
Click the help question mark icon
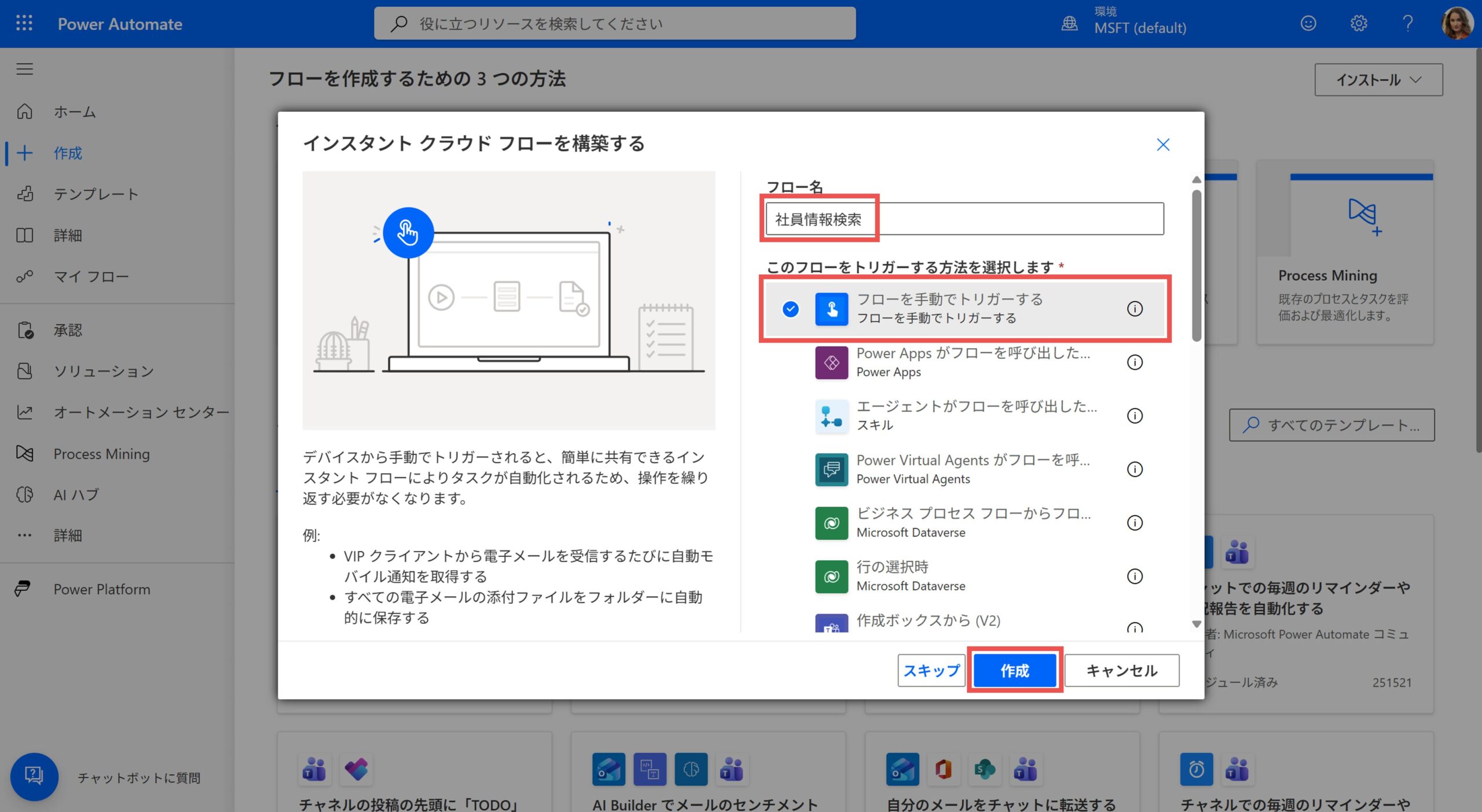[x=1408, y=23]
